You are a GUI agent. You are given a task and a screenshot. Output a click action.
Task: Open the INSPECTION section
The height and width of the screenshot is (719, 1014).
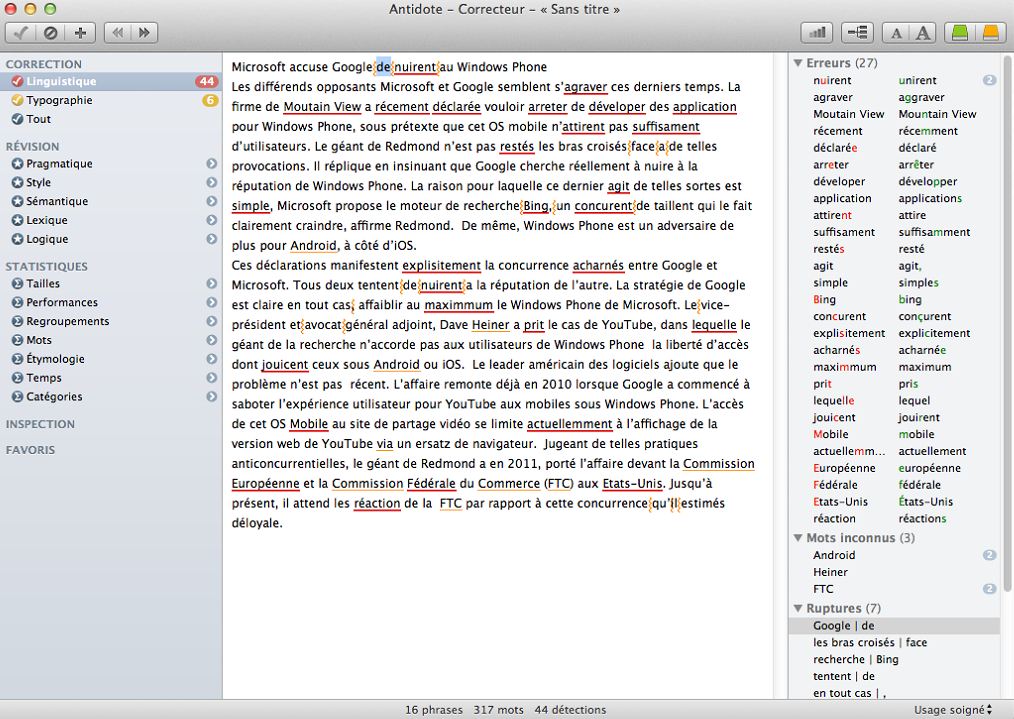coord(40,424)
